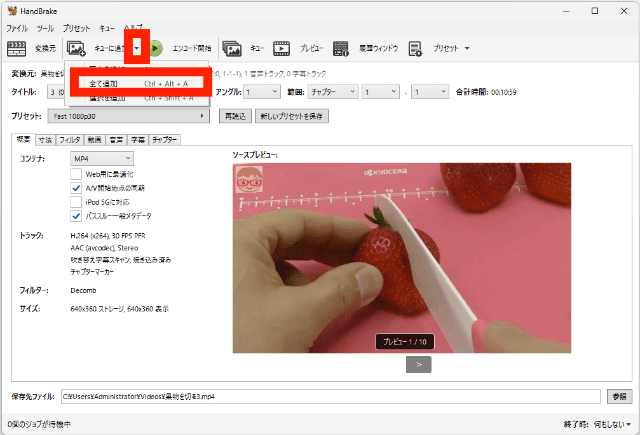This screenshot has height=435, width=640.
Task: Click 新しいプリセットを保存 button
Action: (292, 116)
